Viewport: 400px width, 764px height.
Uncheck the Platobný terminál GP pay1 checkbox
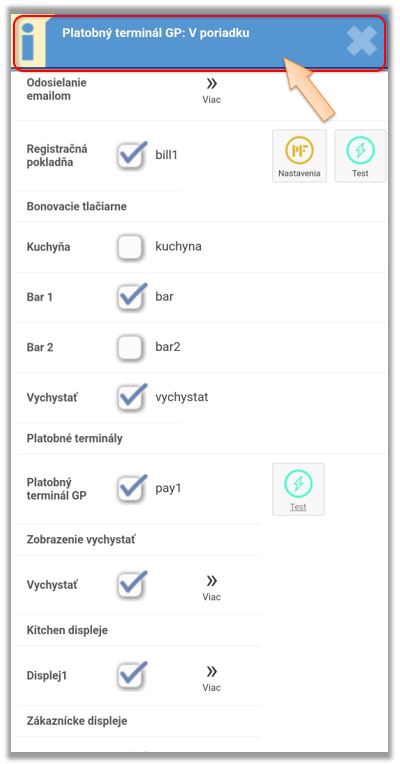point(132,489)
